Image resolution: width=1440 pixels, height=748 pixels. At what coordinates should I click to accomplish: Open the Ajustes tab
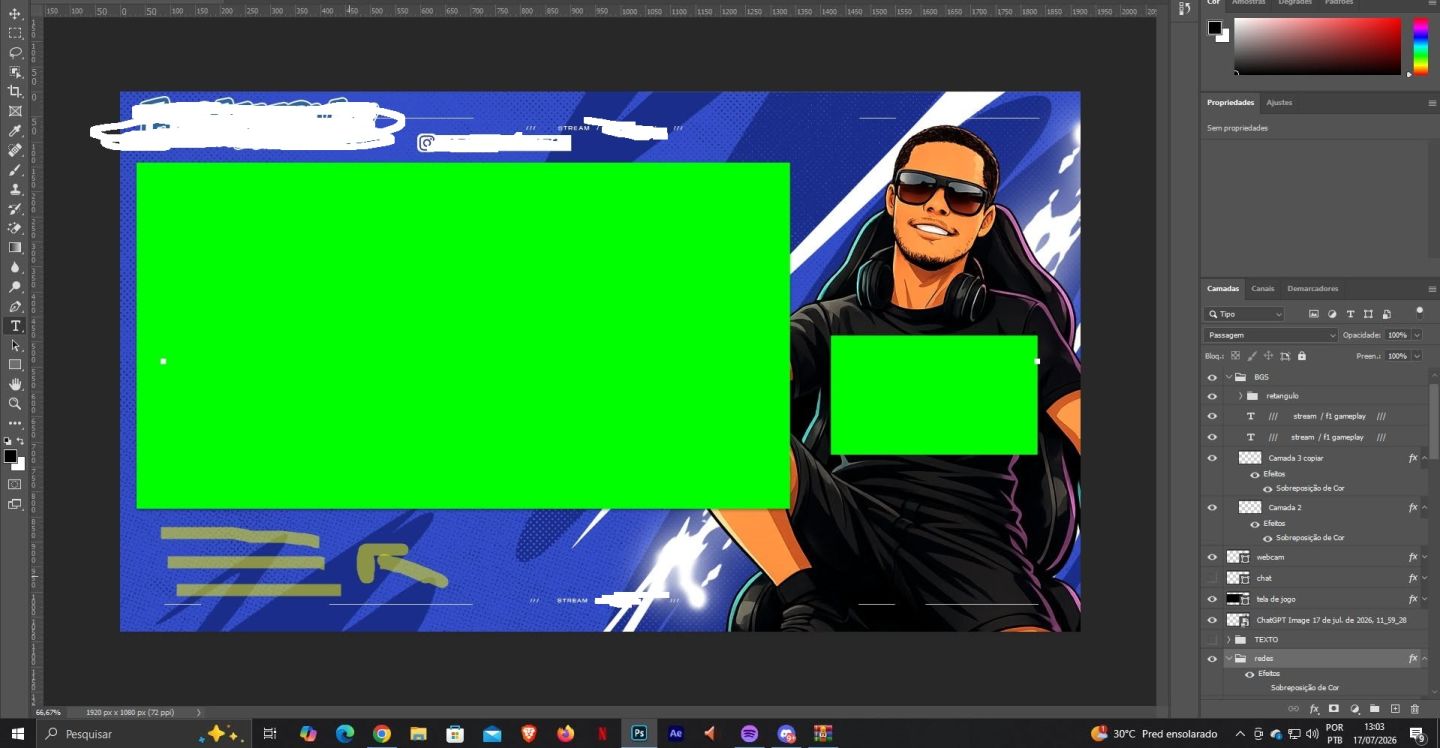[1279, 102]
